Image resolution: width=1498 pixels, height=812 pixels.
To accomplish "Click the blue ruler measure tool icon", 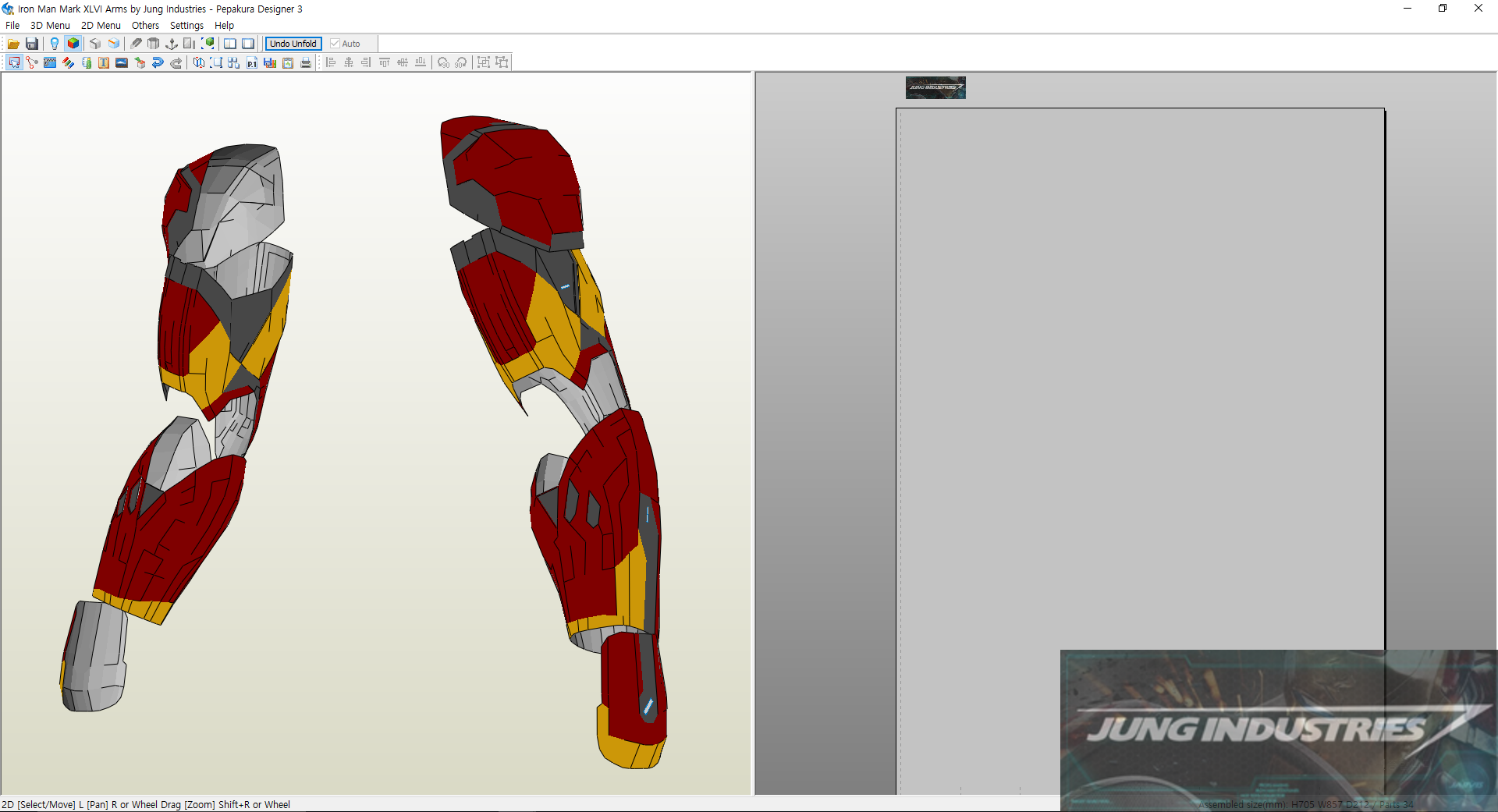I will 50,62.
